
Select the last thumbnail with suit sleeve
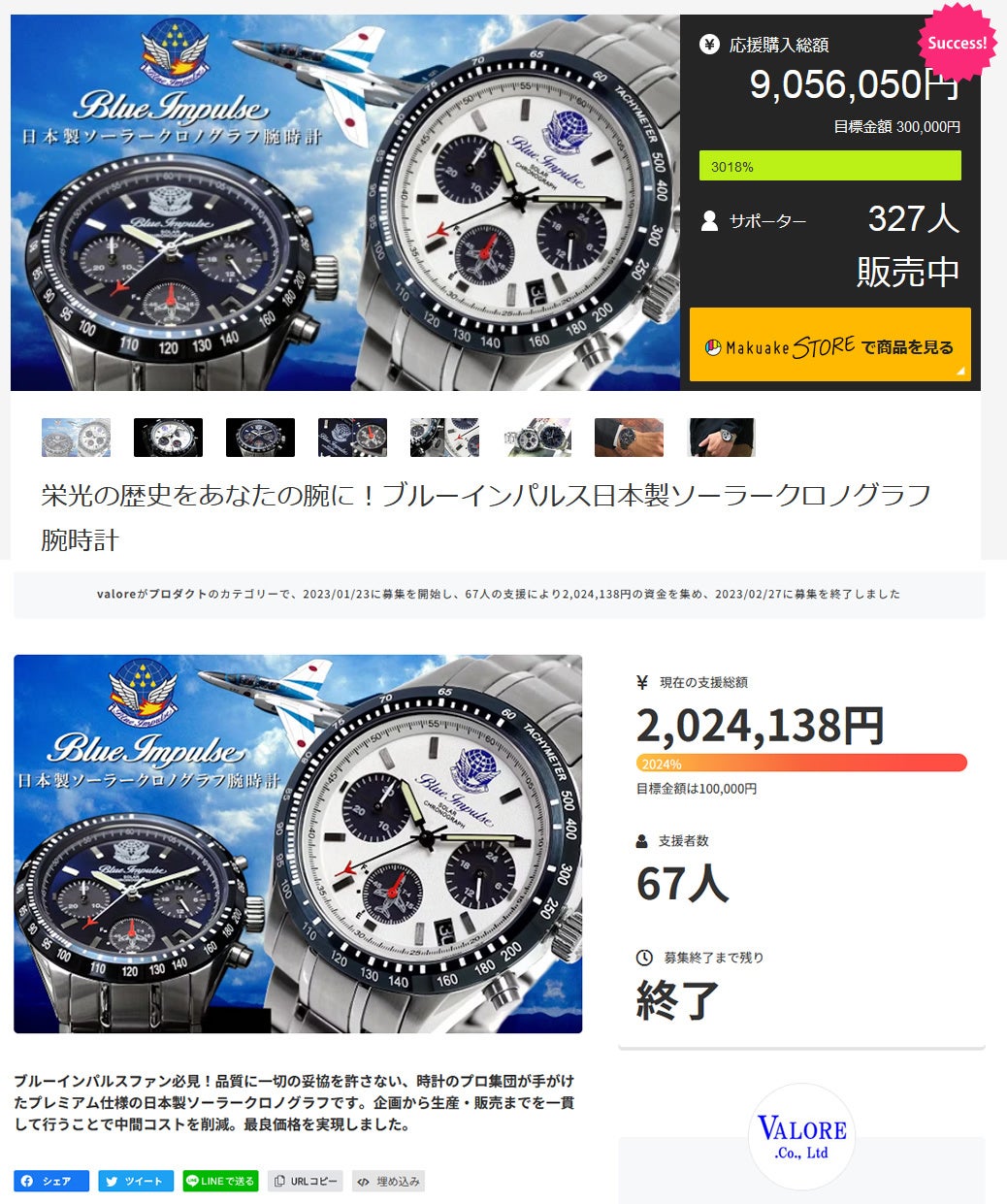(721, 438)
